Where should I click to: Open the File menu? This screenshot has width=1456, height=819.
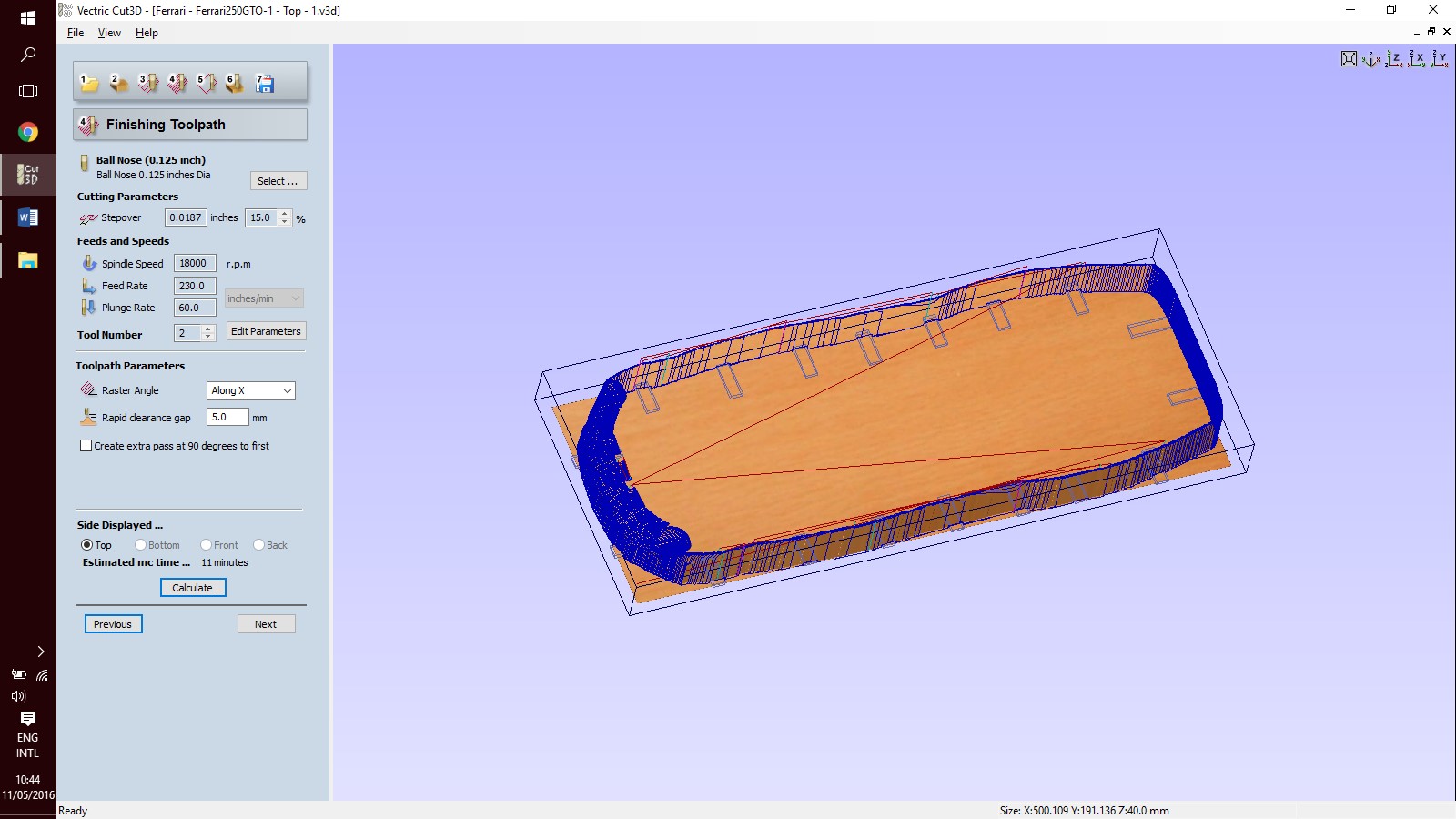click(x=76, y=33)
